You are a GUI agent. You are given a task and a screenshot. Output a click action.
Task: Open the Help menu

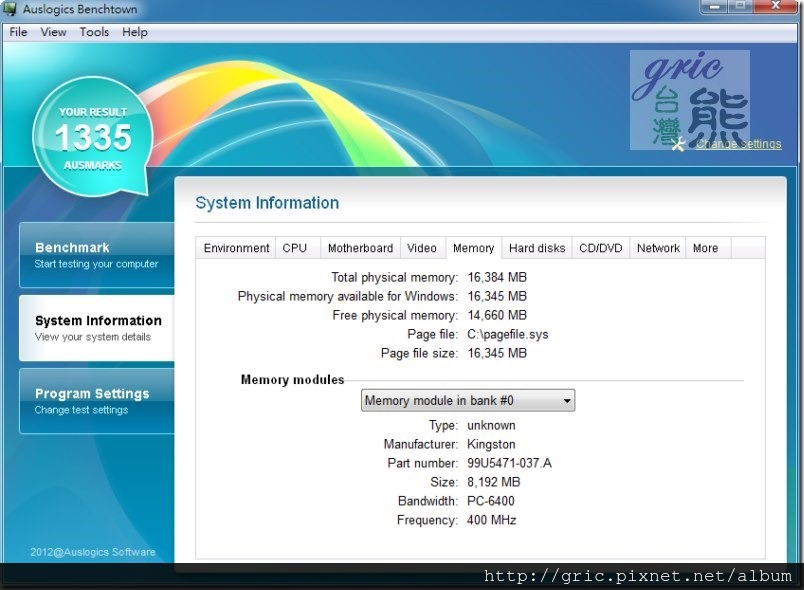pos(135,32)
